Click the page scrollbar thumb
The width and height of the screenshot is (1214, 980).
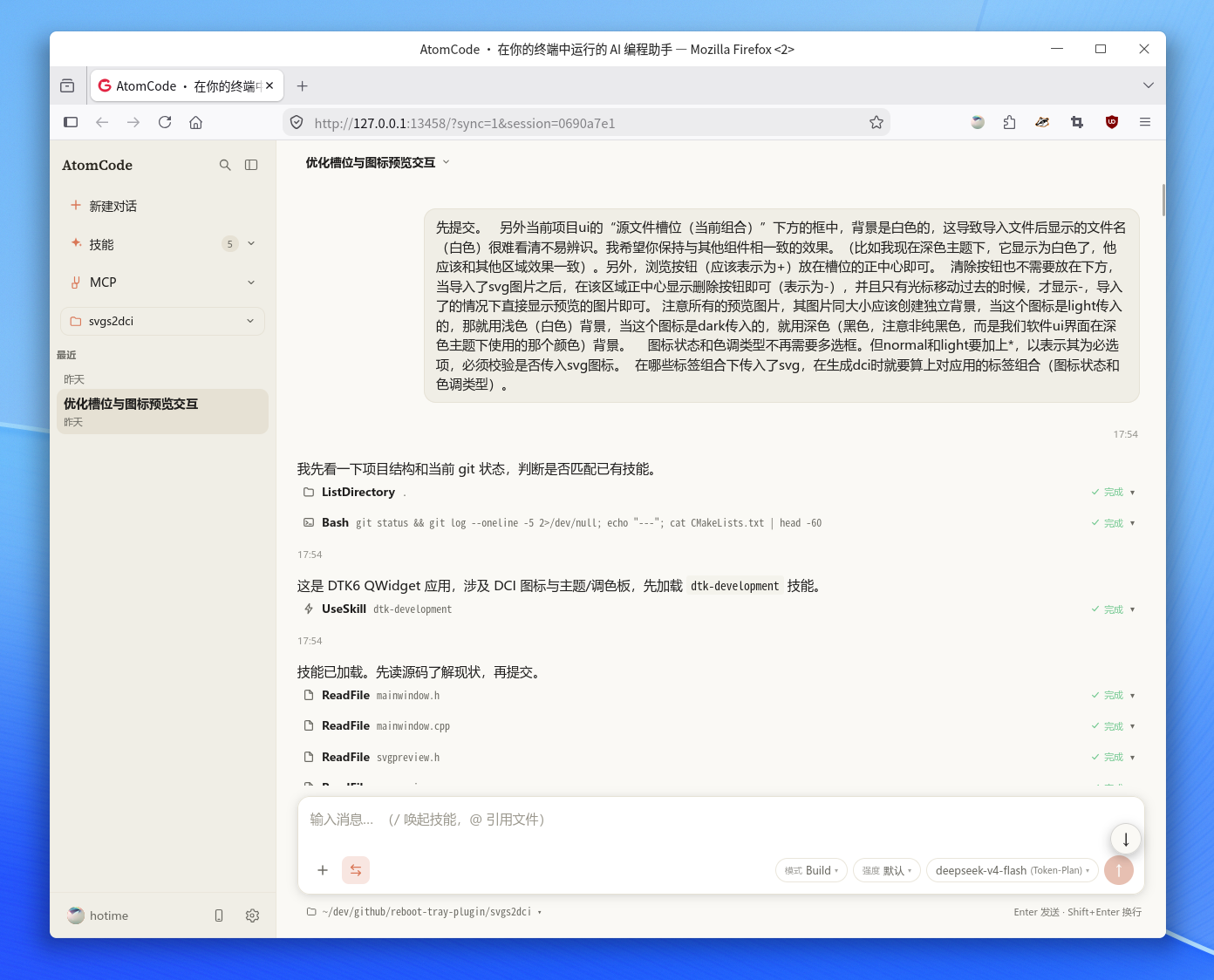(1163, 201)
